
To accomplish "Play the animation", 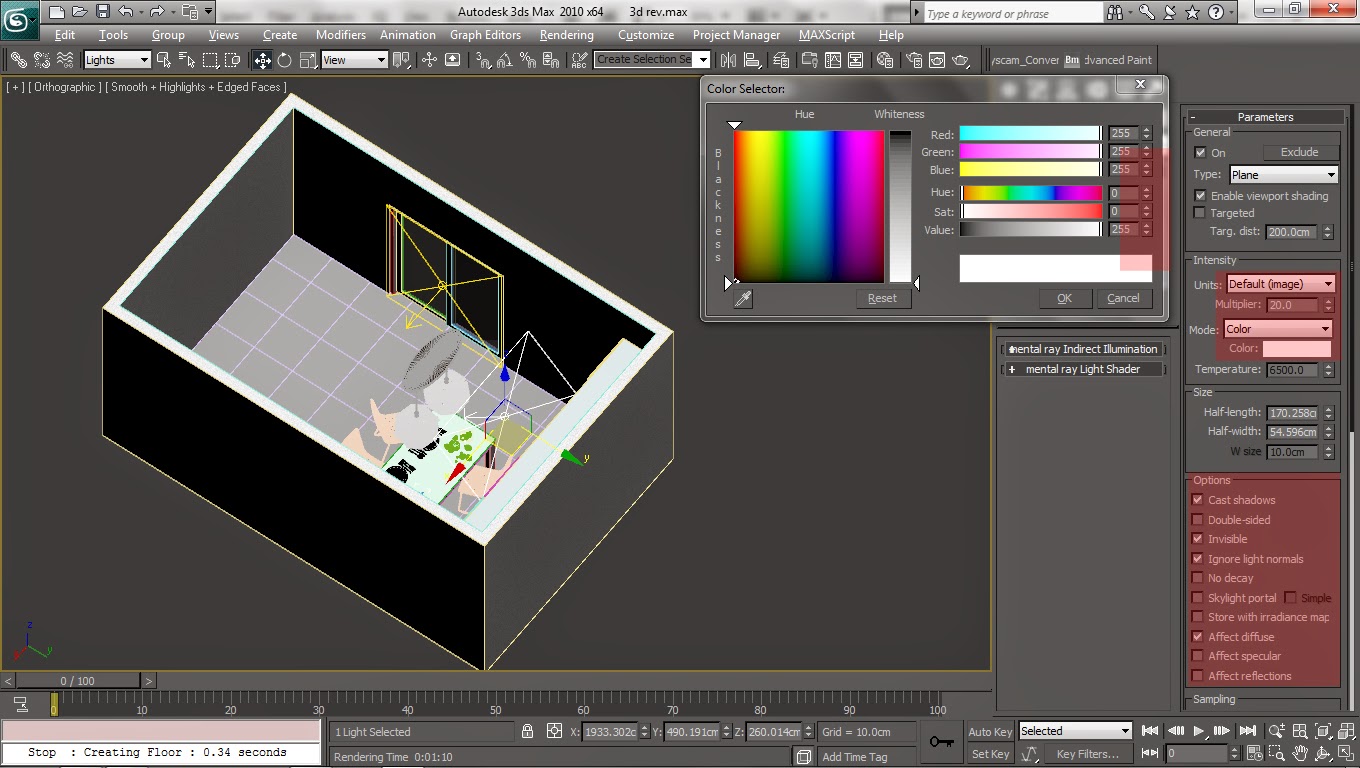I will click(x=1199, y=731).
